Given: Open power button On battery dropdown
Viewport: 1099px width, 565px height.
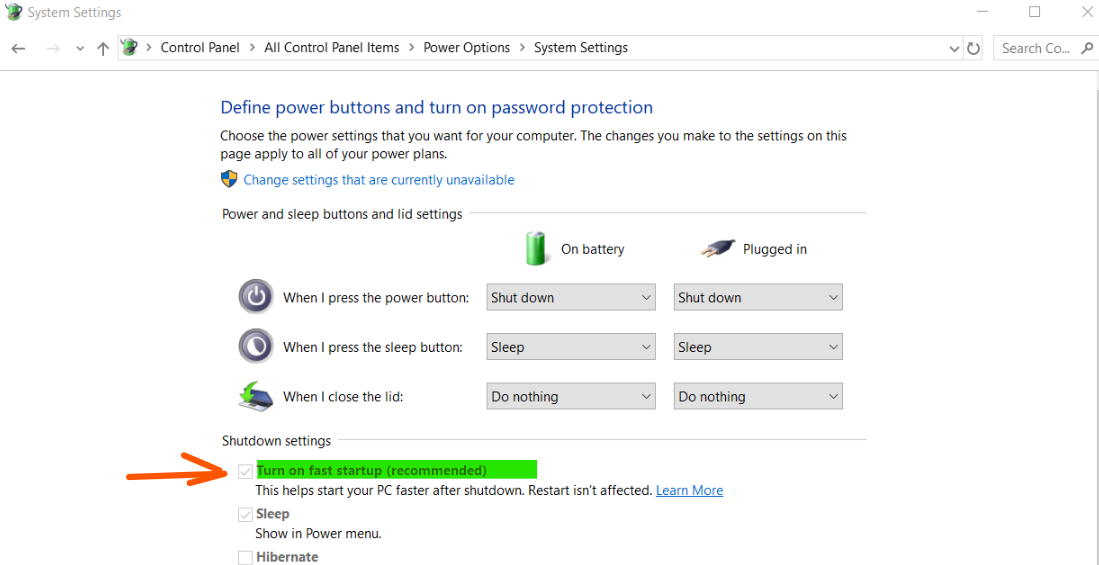Looking at the screenshot, I should click(571, 297).
